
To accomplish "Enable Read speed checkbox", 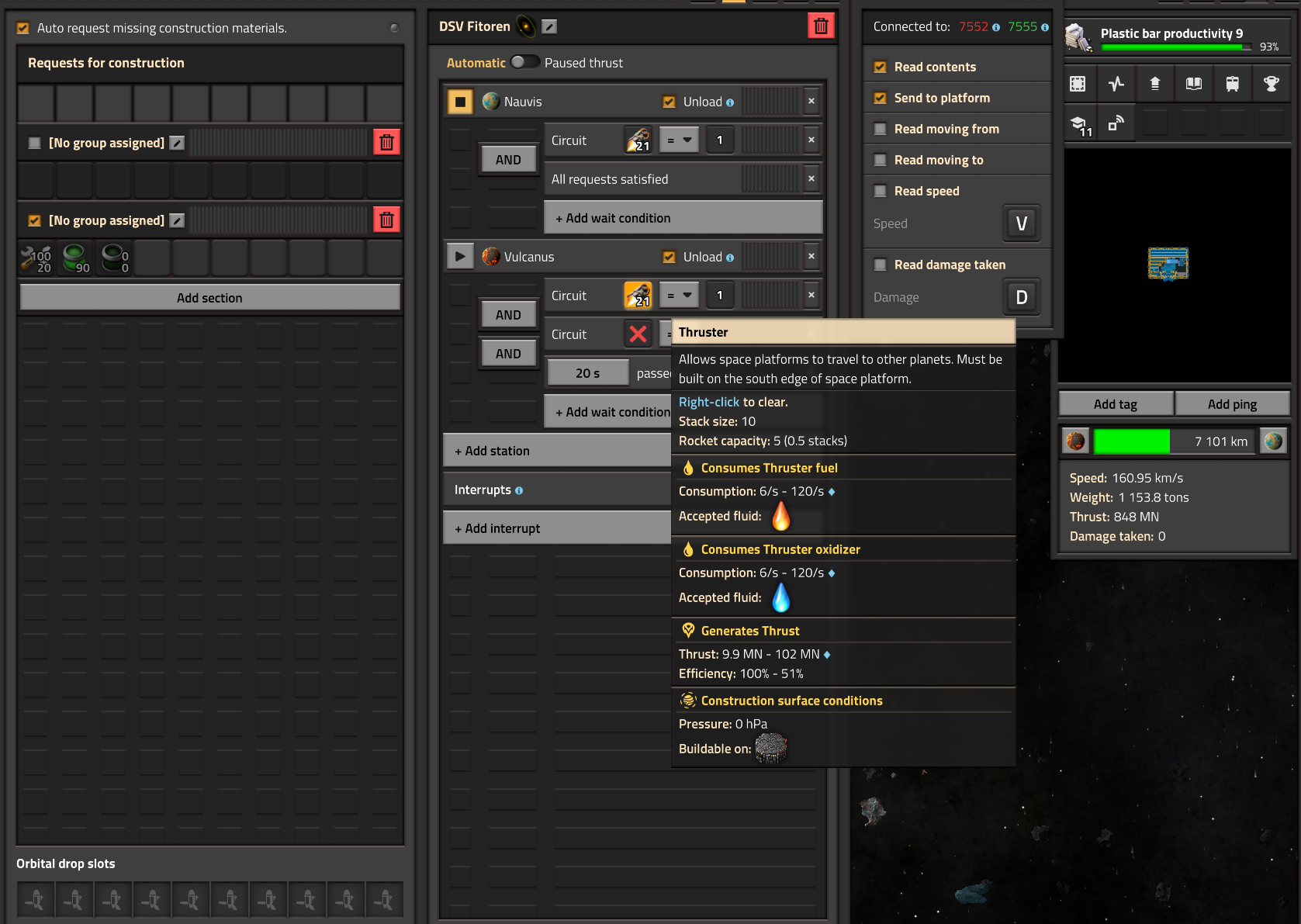I will [x=880, y=191].
